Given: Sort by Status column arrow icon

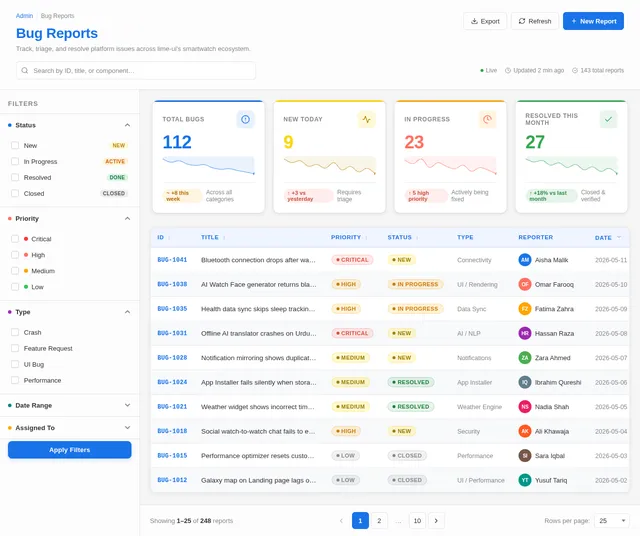Looking at the screenshot, I should pos(417,238).
